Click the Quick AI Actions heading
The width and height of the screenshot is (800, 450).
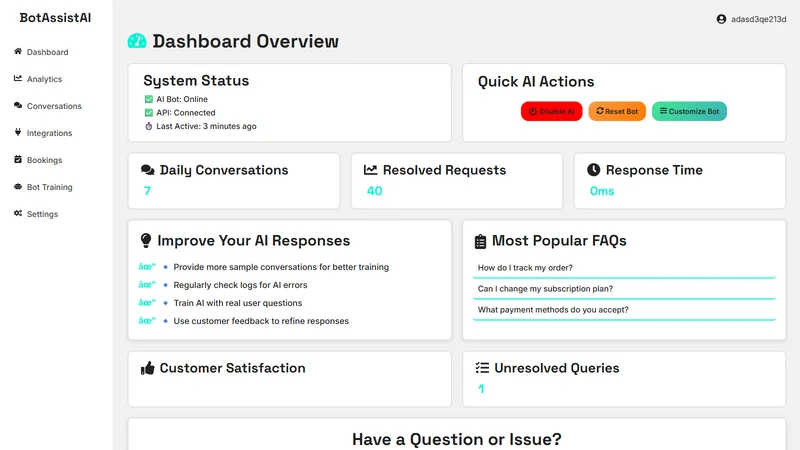[x=536, y=82]
